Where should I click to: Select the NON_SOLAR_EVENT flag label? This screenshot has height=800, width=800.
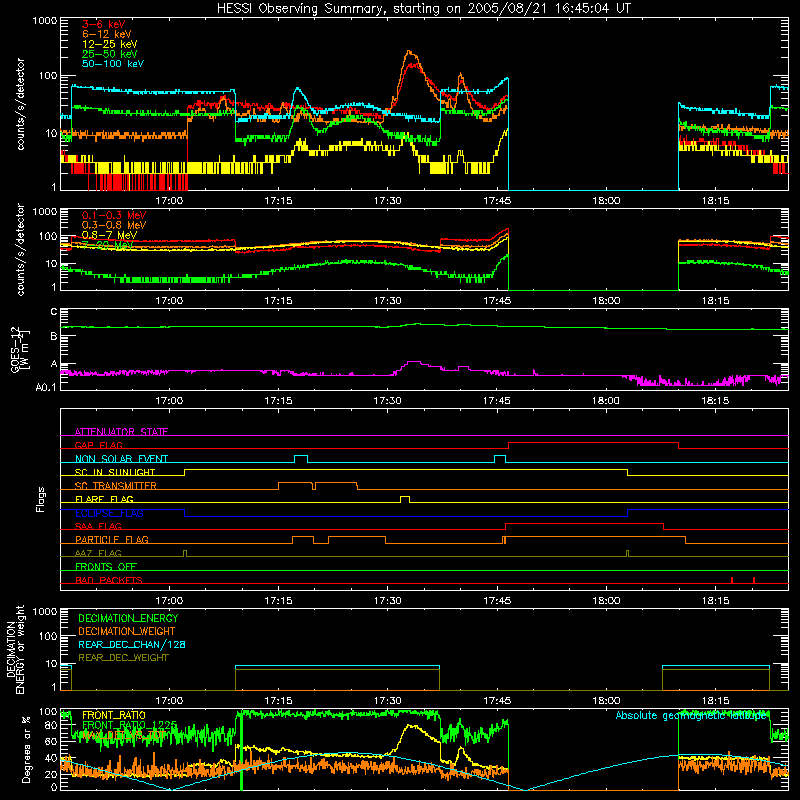(121, 459)
